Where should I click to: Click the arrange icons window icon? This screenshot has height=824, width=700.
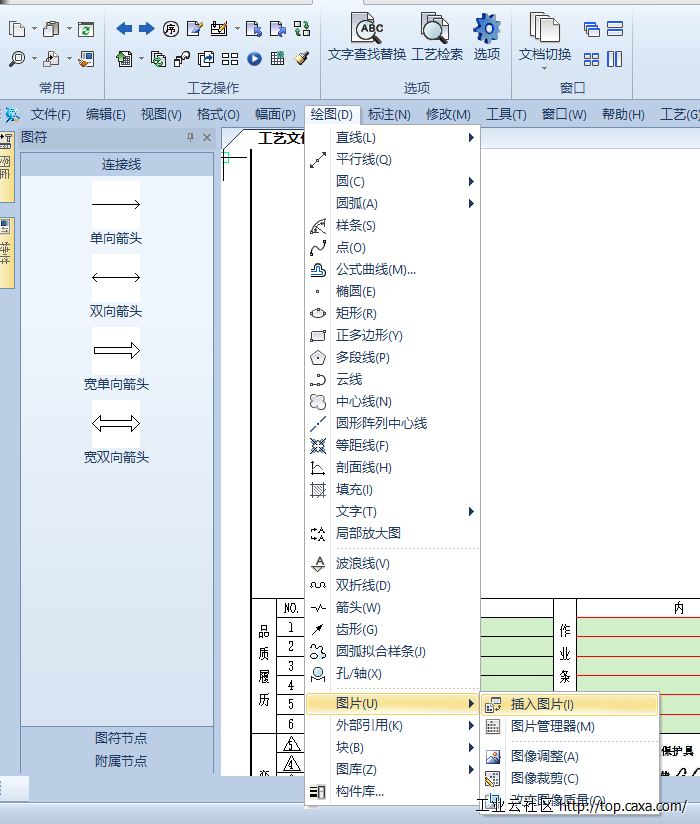[591, 59]
